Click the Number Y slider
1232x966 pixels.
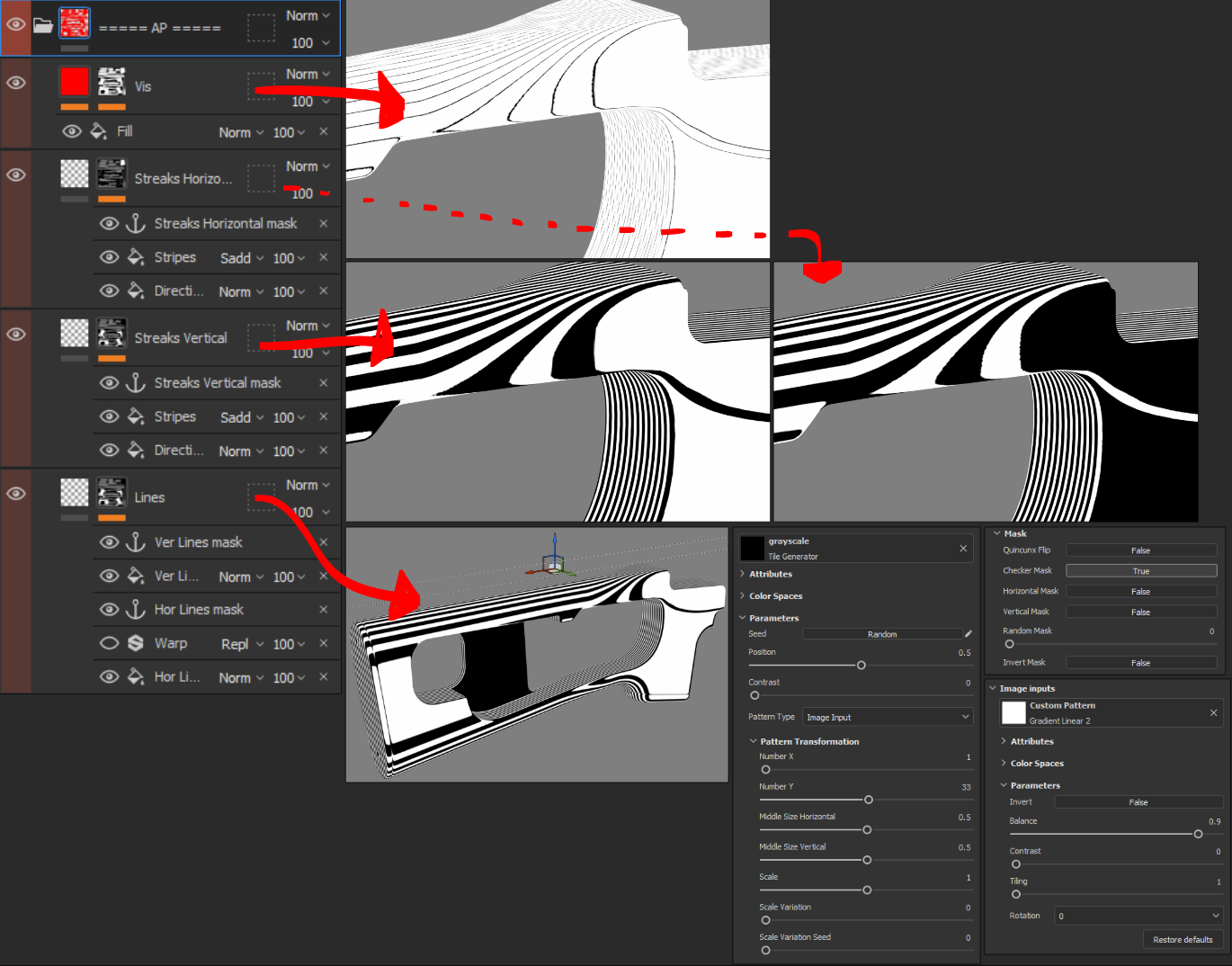865,800
